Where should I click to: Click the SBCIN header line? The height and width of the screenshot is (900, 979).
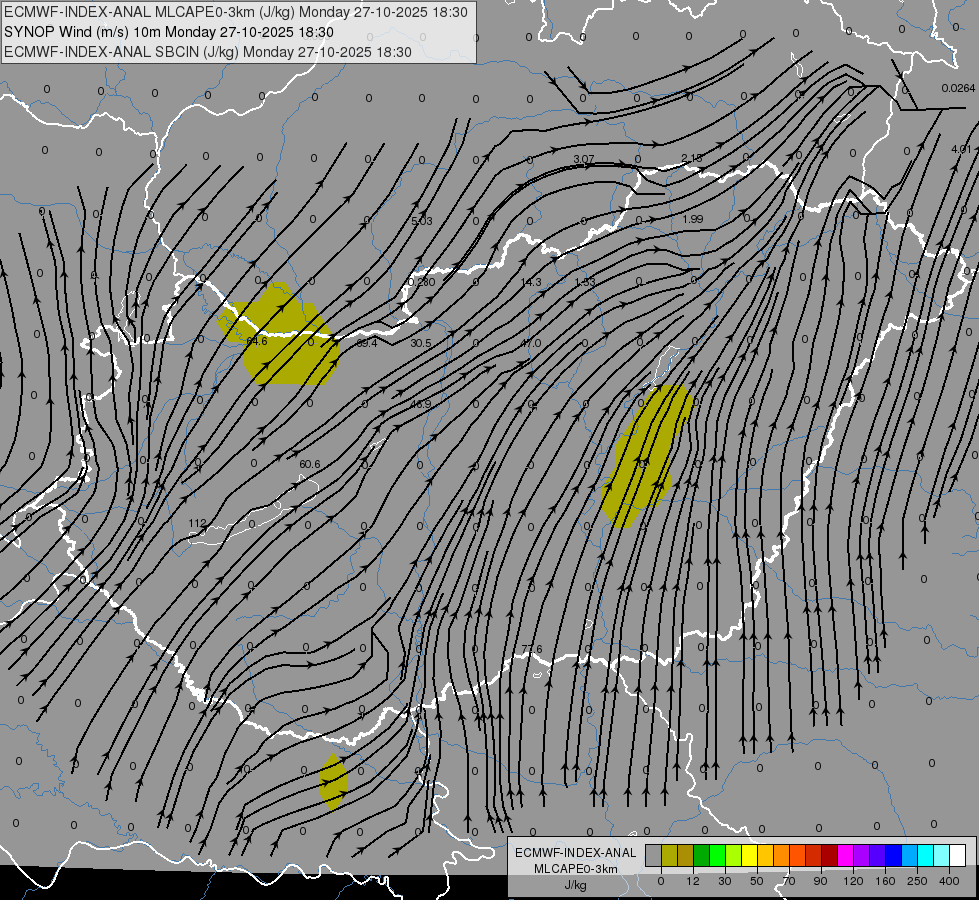(x=208, y=52)
